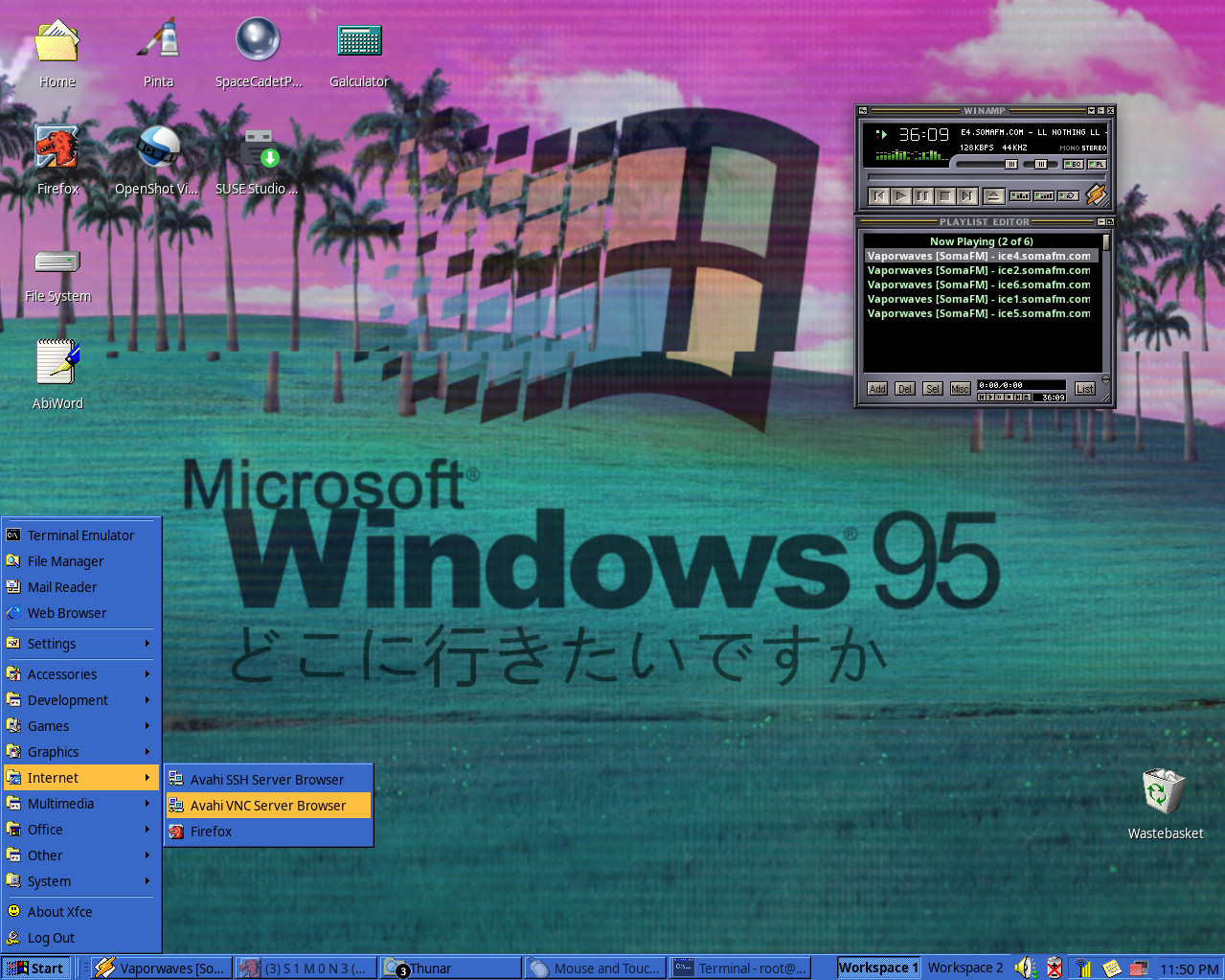Click the Winamp lightning bolt logo
The width and height of the screenshot is (1225, 980).
pyautogui.click(x=1097, y=195)
